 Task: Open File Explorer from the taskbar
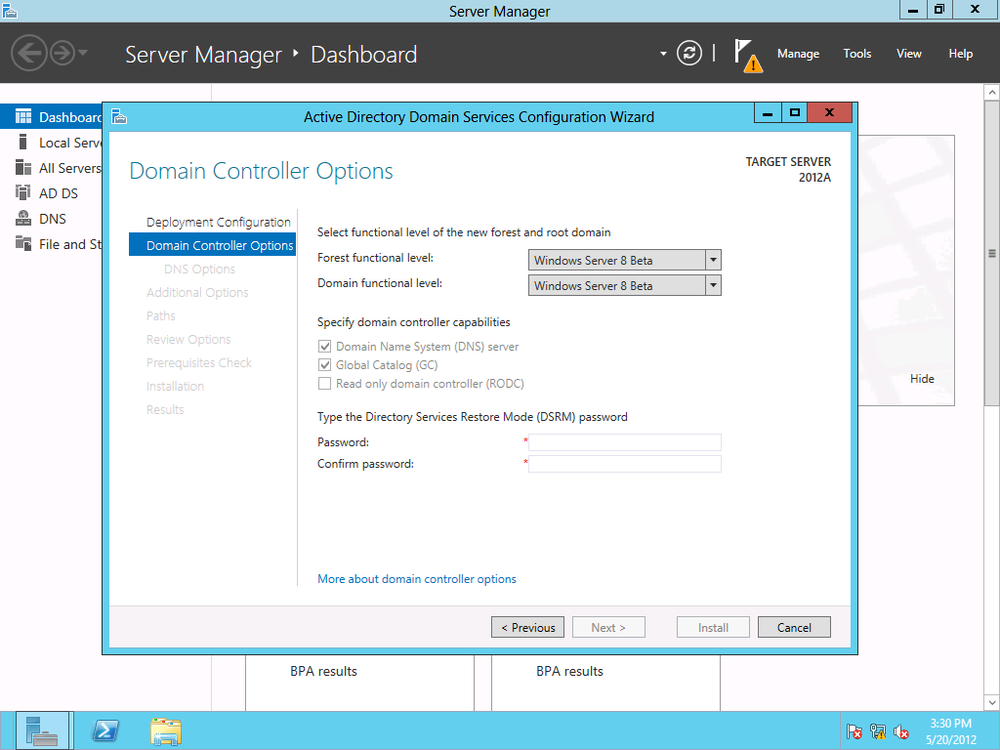[166, 731]
